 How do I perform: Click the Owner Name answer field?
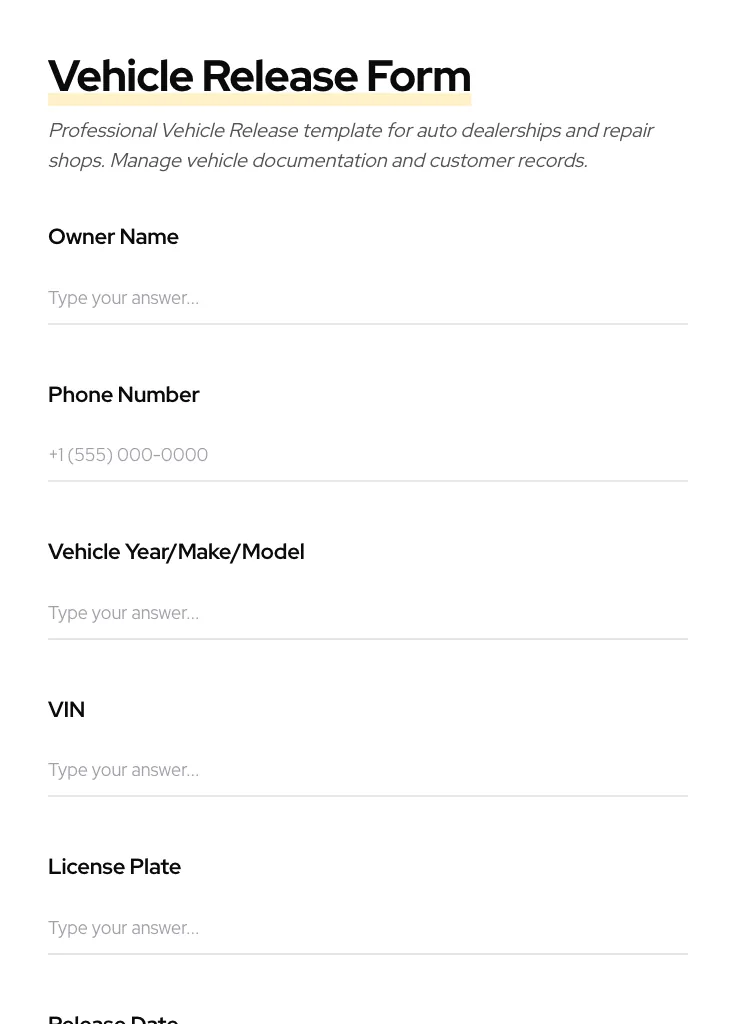point(367,298)
